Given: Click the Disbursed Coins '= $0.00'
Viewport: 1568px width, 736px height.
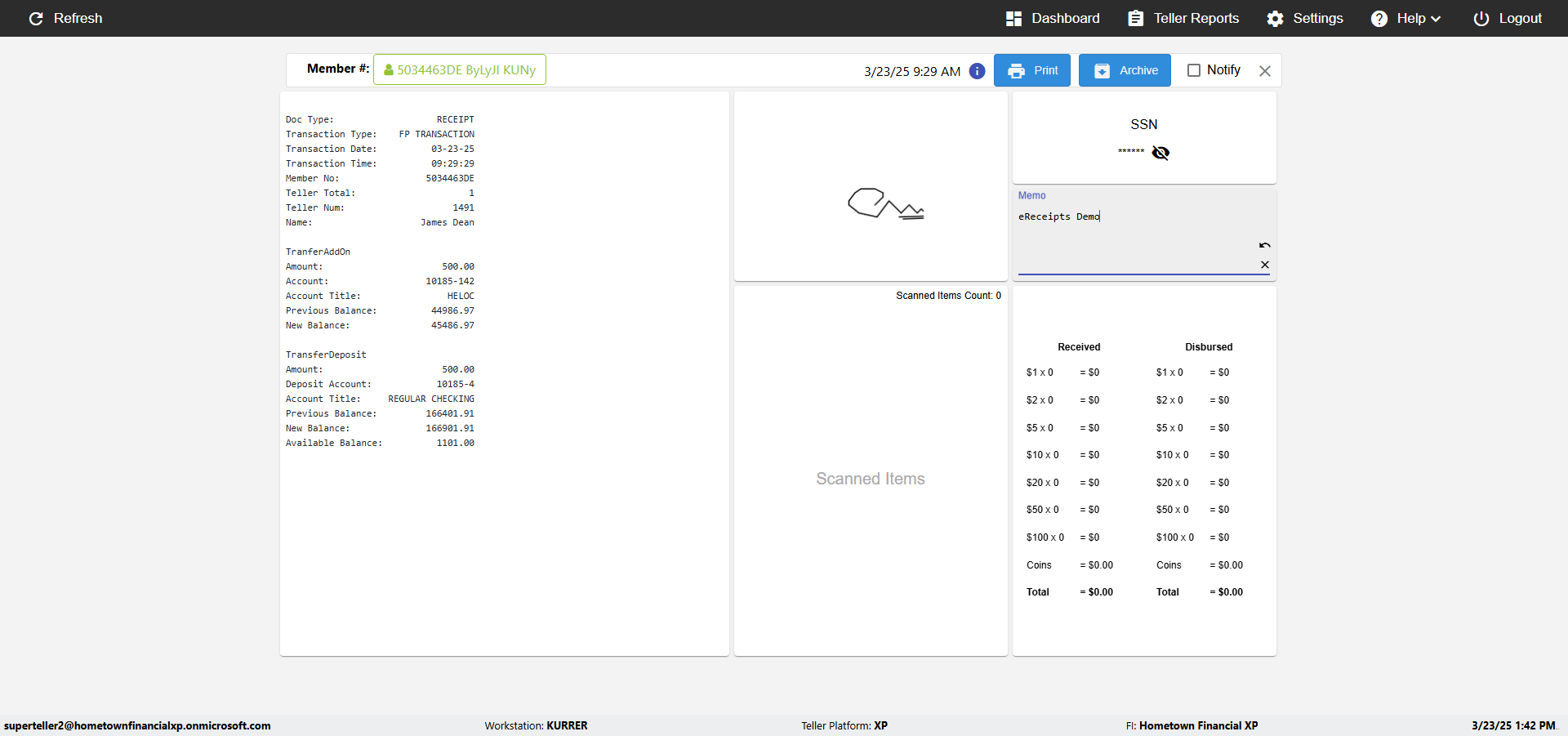Looking at the screenshot, I should click(x=1226, y=565).
